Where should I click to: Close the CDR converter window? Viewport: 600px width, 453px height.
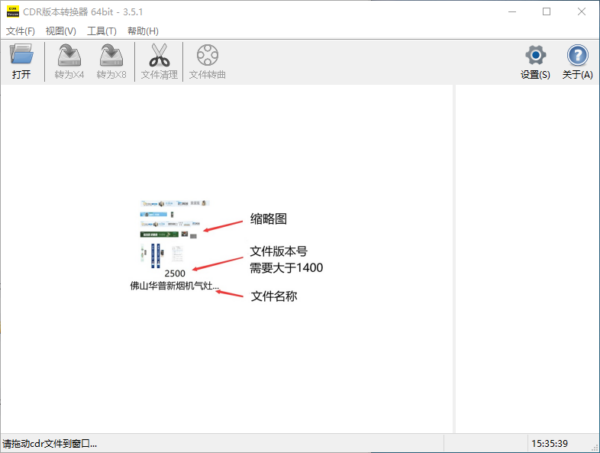[582, 12]
